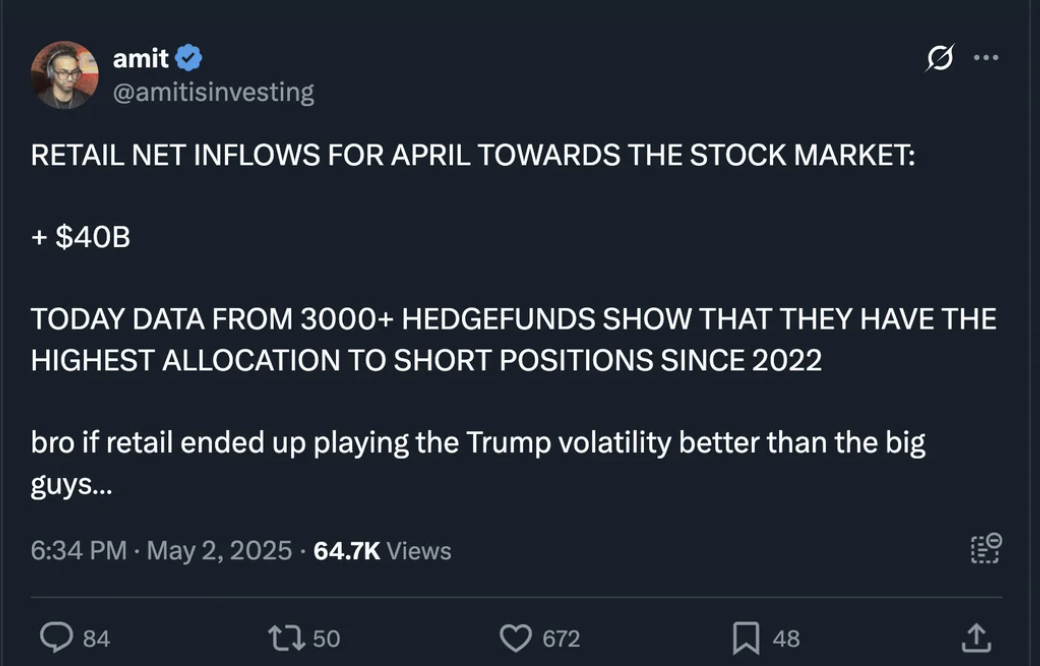
Task: Click the 672 likes count
Action: pos(561,638)
